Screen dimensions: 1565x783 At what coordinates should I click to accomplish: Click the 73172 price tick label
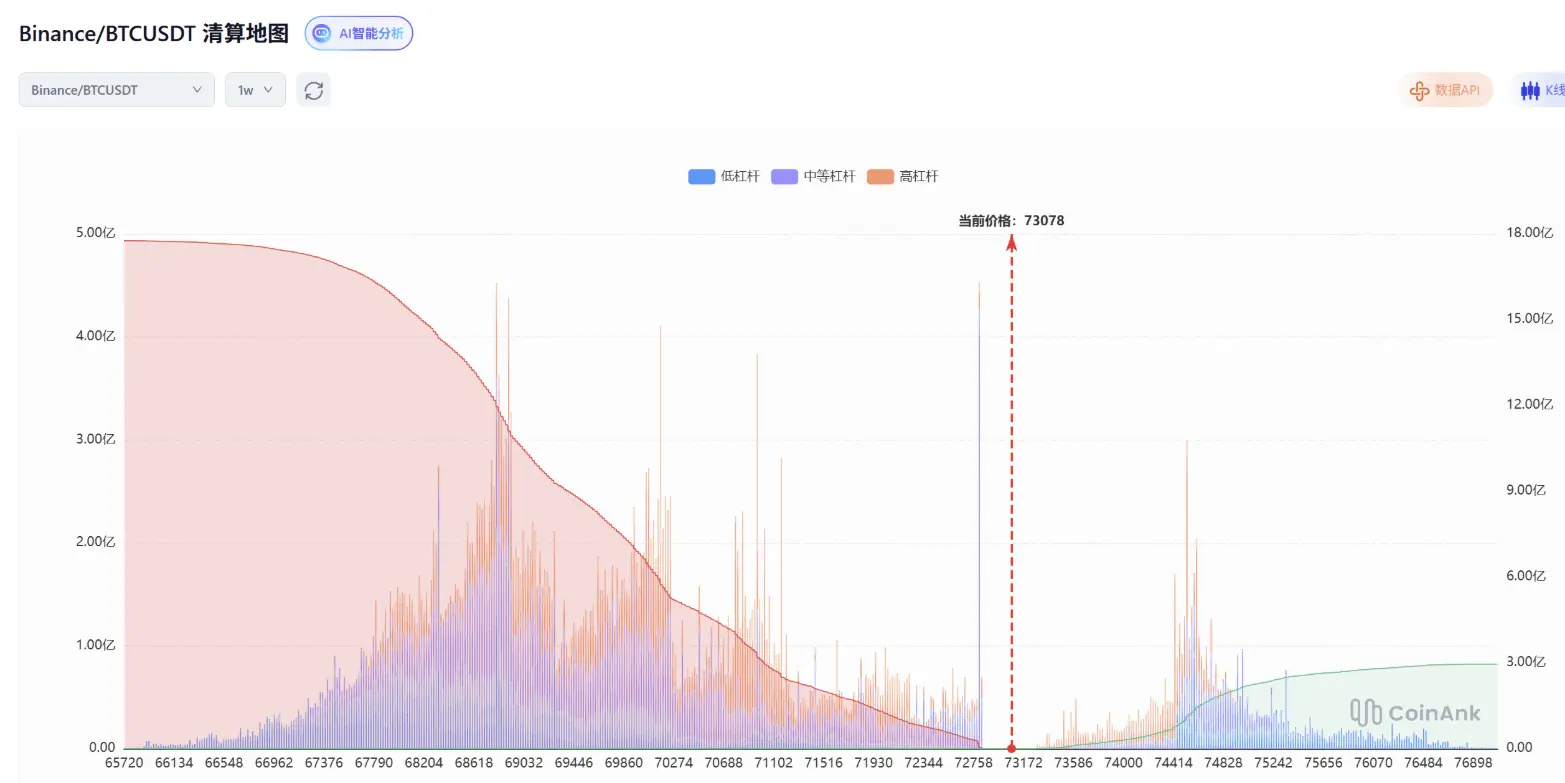[1024, 763]
